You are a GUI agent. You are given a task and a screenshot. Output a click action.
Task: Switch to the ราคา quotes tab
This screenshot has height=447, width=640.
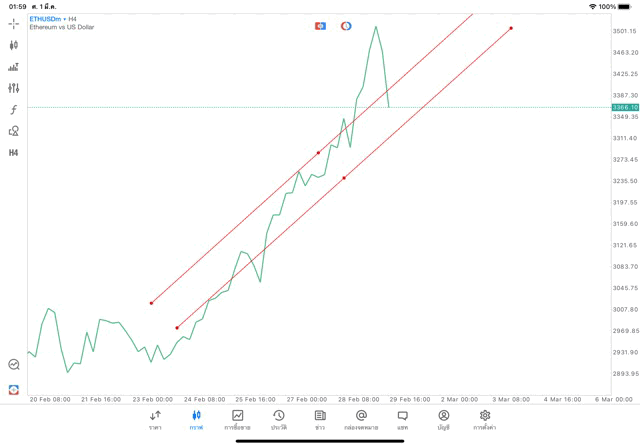click(155, 419)
